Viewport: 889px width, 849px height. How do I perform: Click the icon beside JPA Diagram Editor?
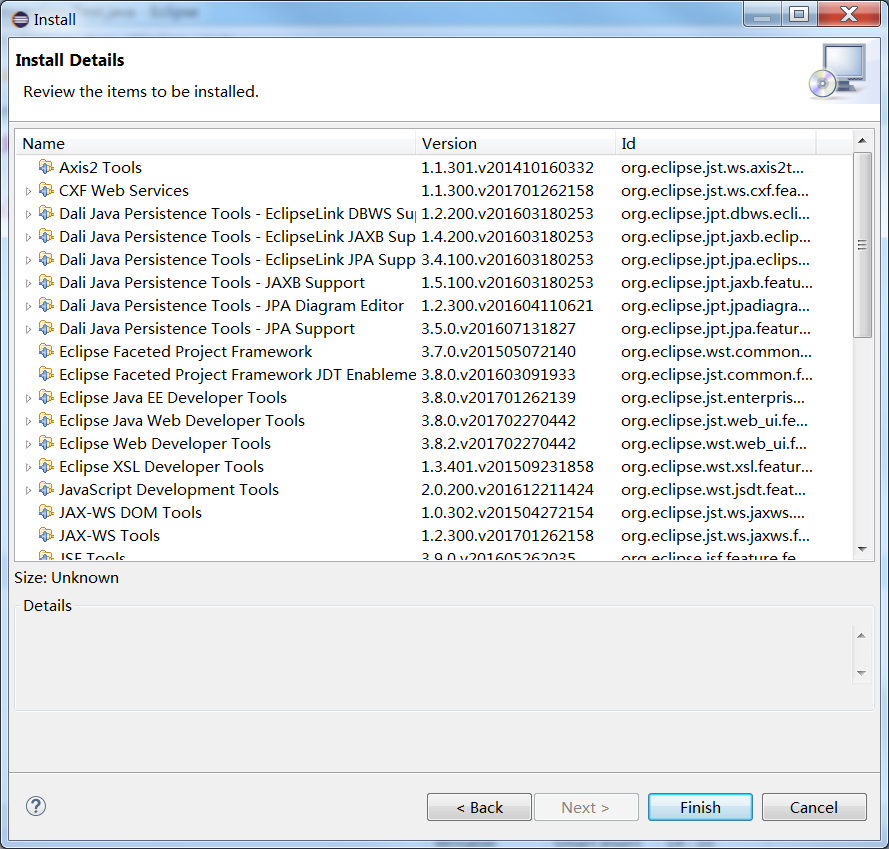[46, 305]
